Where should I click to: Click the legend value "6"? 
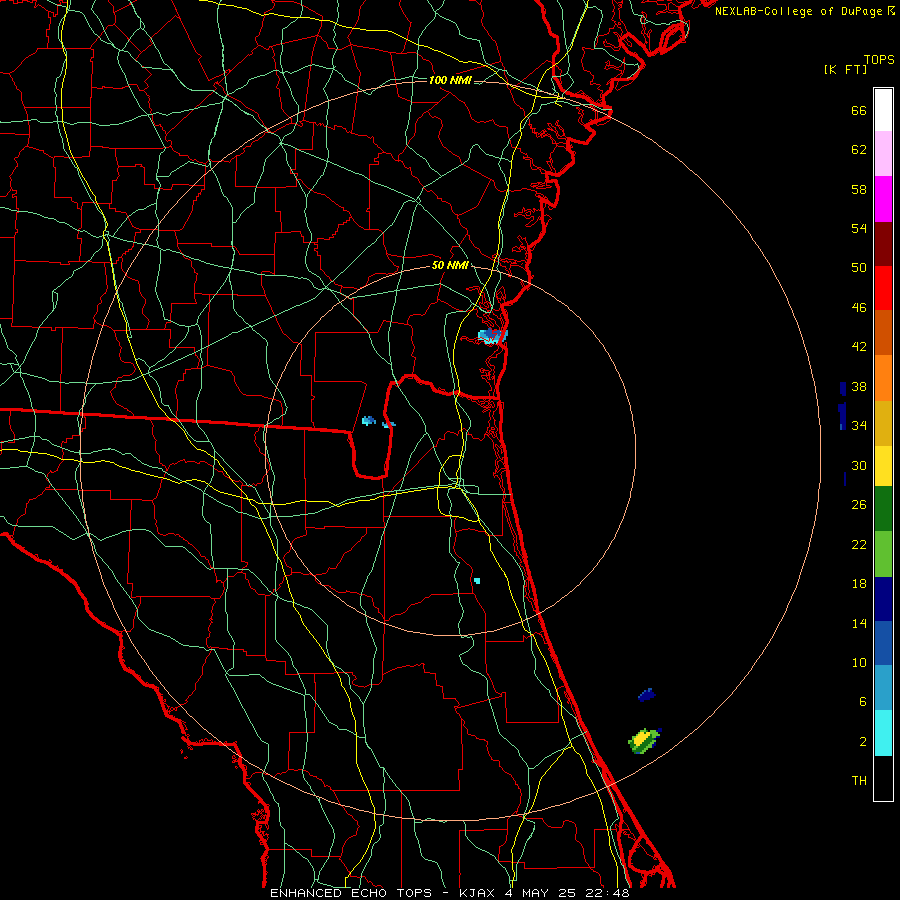[x=863, y=701]
